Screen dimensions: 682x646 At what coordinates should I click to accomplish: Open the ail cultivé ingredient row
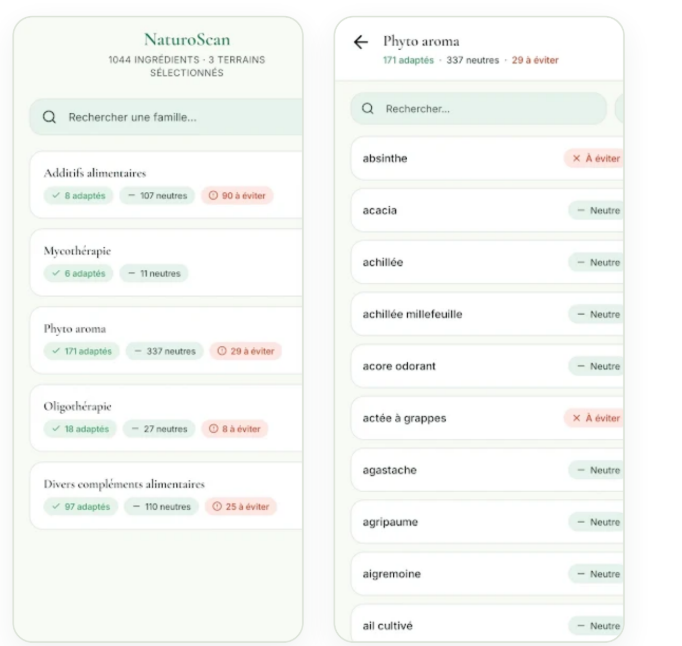point(487,623)
